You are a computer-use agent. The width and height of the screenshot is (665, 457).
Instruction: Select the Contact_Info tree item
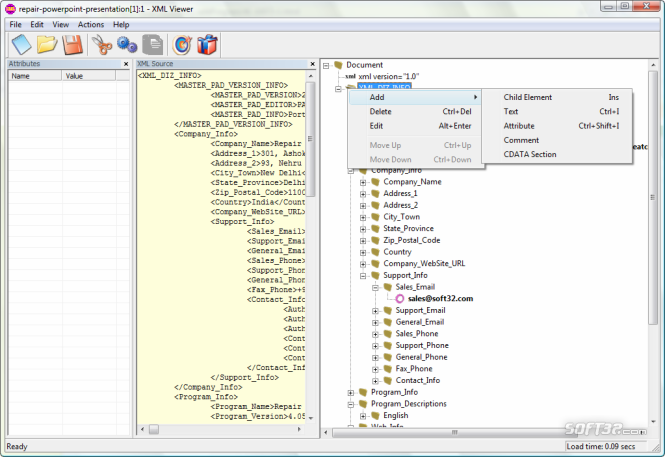418,380
